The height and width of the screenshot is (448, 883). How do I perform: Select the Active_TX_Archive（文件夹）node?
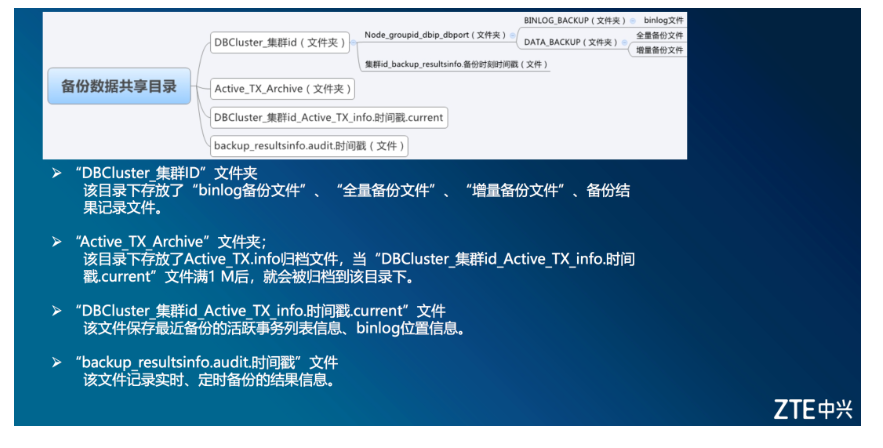pos(282,89)
